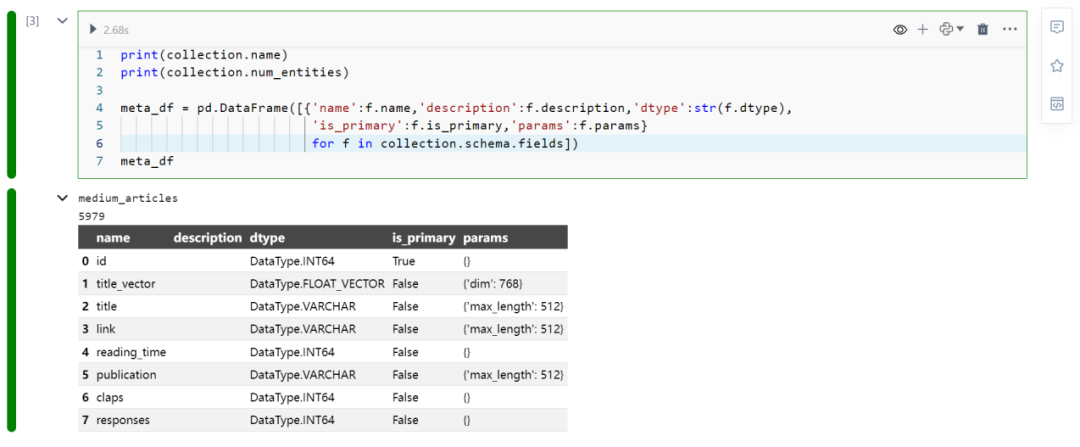1080x447 pixels.
Task: Click the 'params' column header
Action: click(486, 238)
